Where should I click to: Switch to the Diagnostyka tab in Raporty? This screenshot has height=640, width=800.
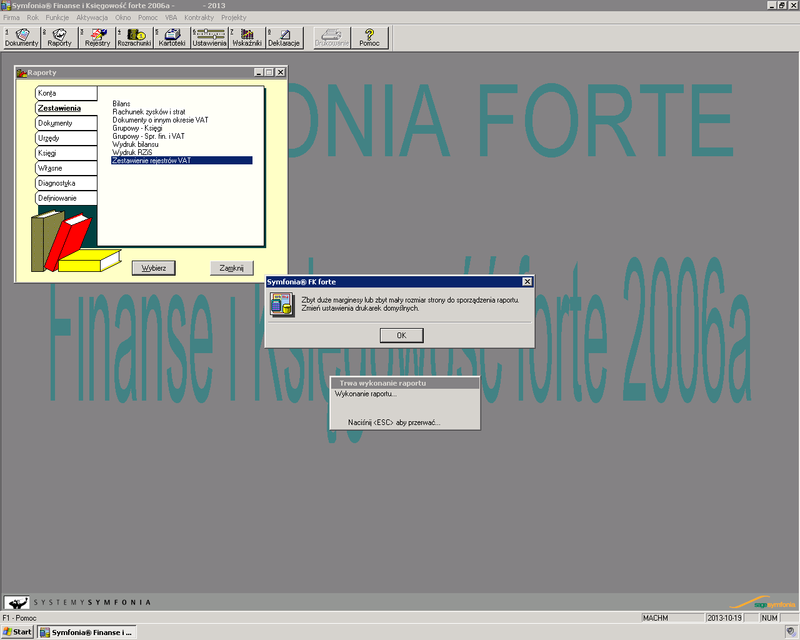point(66,183)
